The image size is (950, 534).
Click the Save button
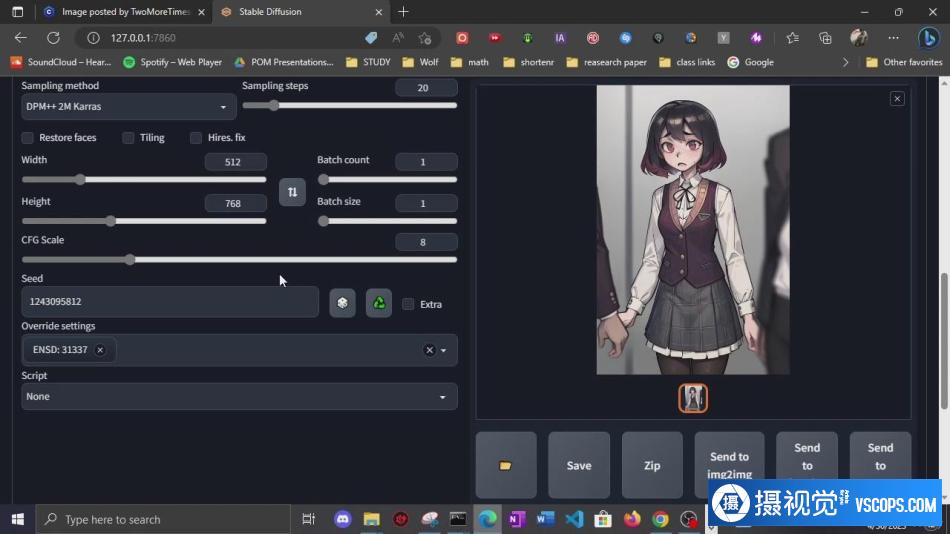[x=579, y=466]
